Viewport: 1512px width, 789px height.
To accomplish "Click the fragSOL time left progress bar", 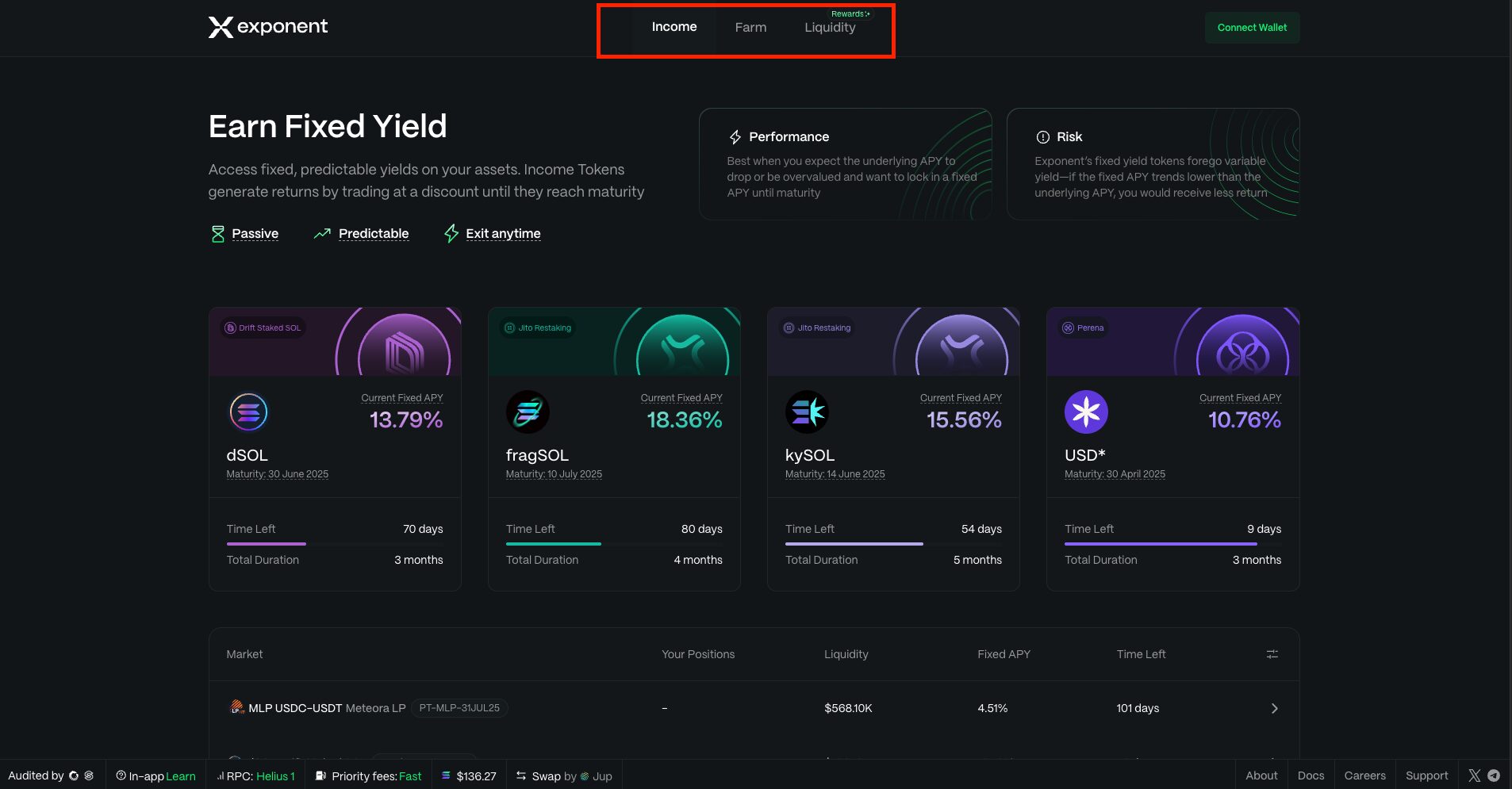I will click(x=614, y=544).
